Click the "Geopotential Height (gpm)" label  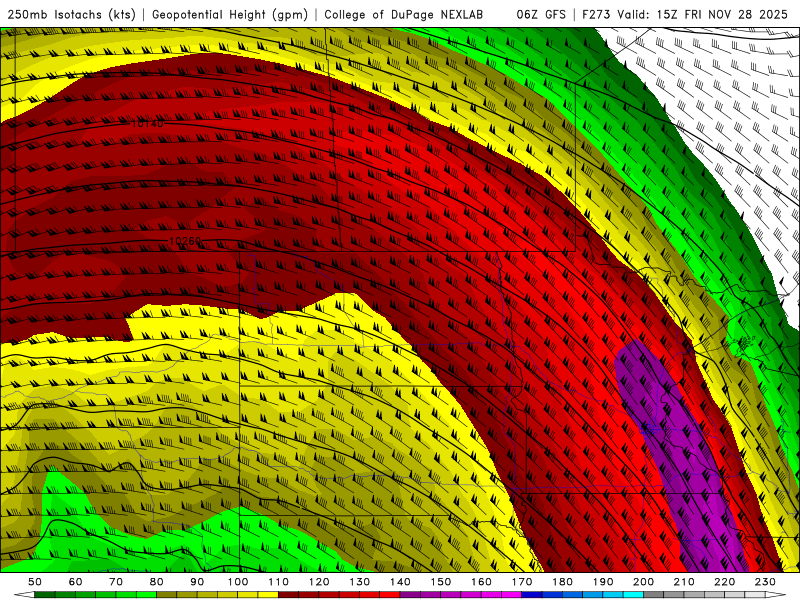click(230, 15)
